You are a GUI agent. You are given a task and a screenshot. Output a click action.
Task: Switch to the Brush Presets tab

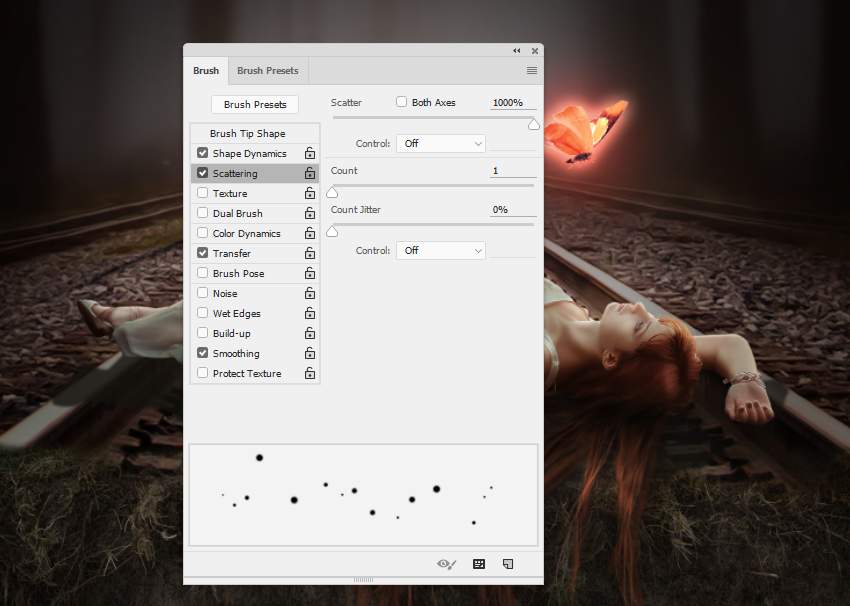tap(267, 71)
